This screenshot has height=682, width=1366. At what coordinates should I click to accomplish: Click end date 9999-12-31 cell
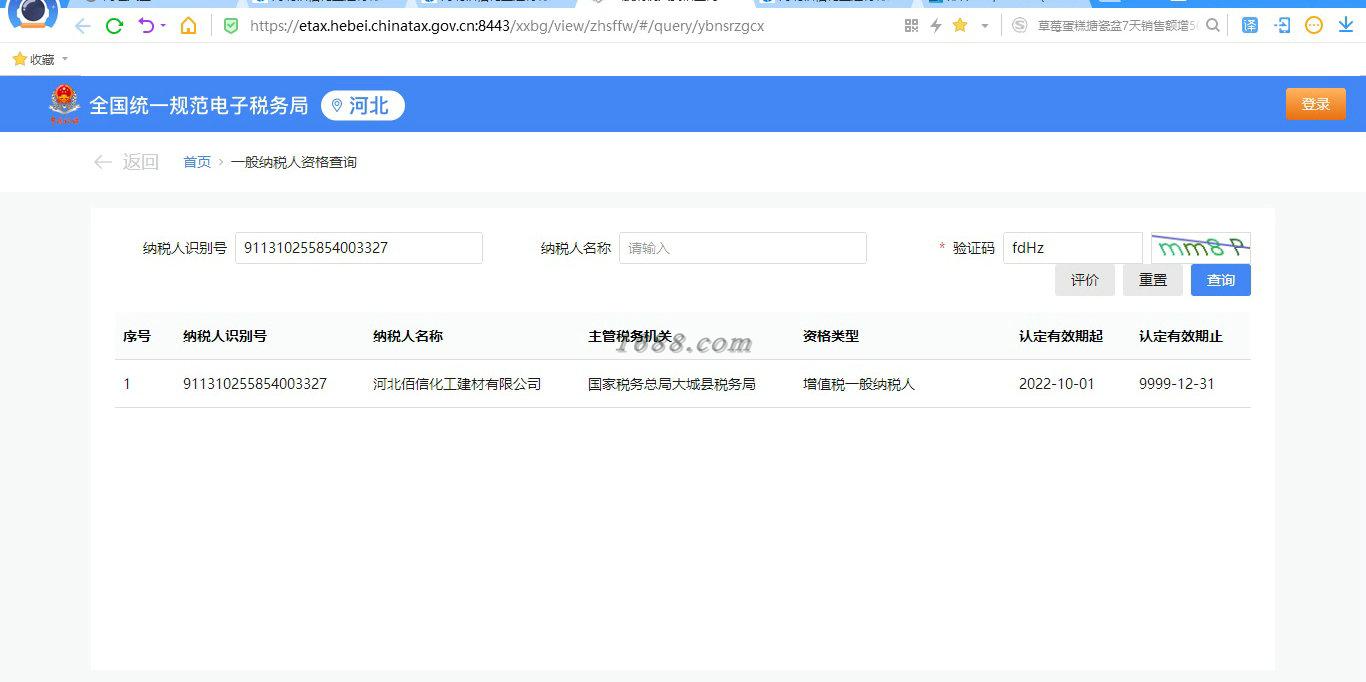point(1177,384)
